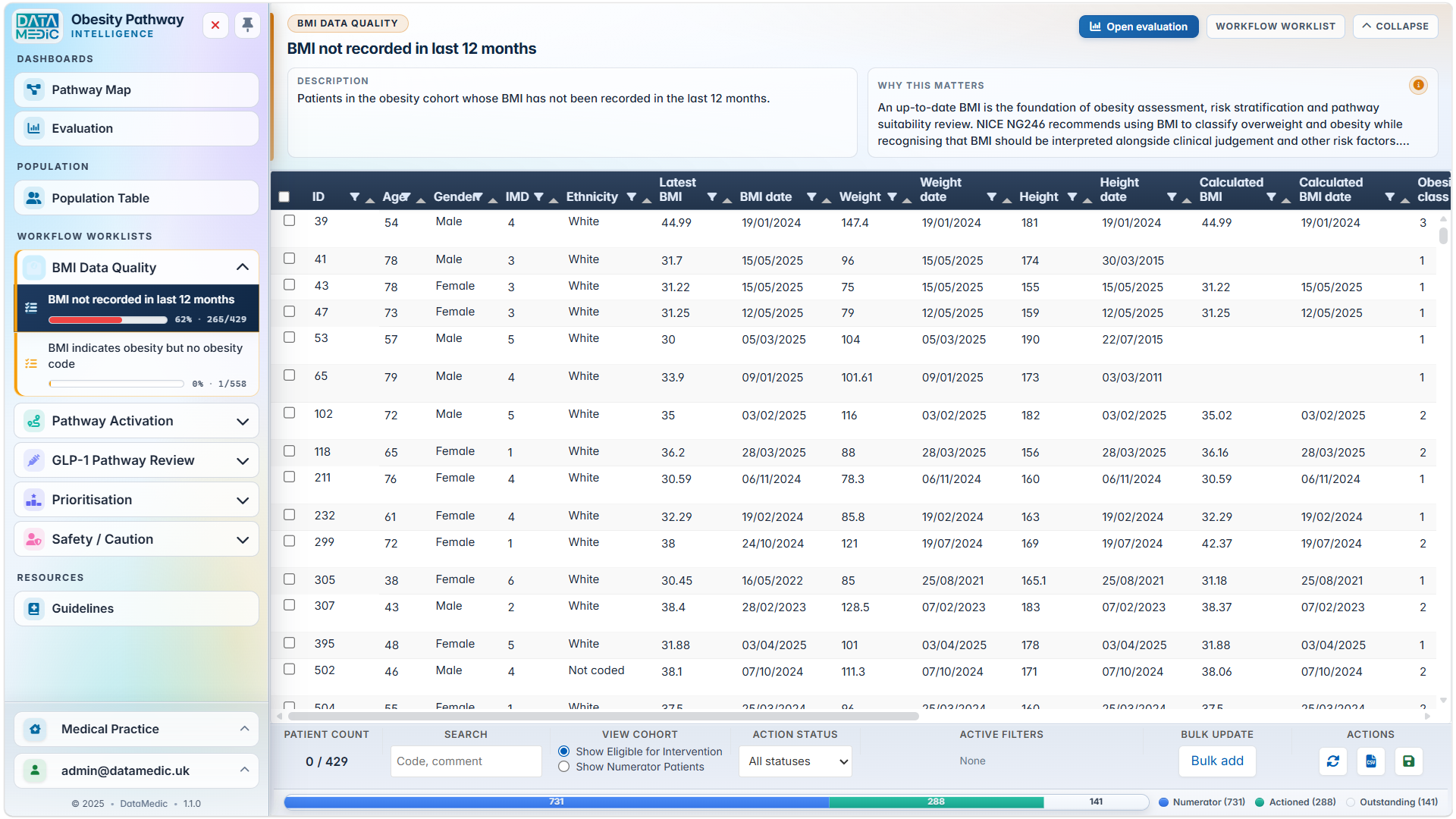
Task: Expand the Prioritisation section
Action: coord(243,500)
